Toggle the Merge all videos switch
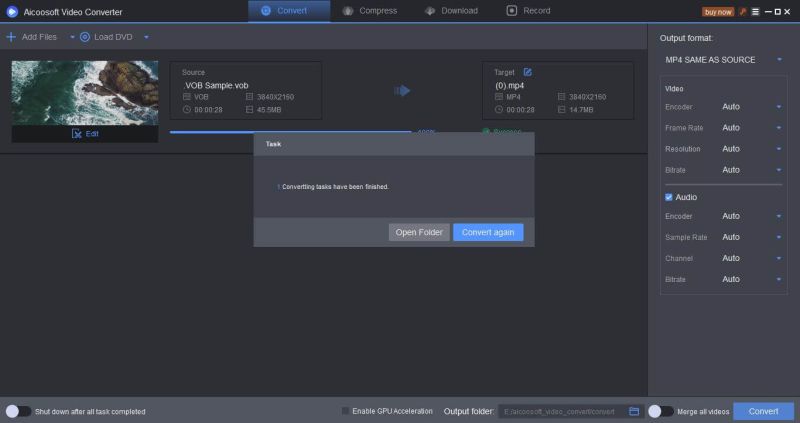 click(x=660, y=411)
